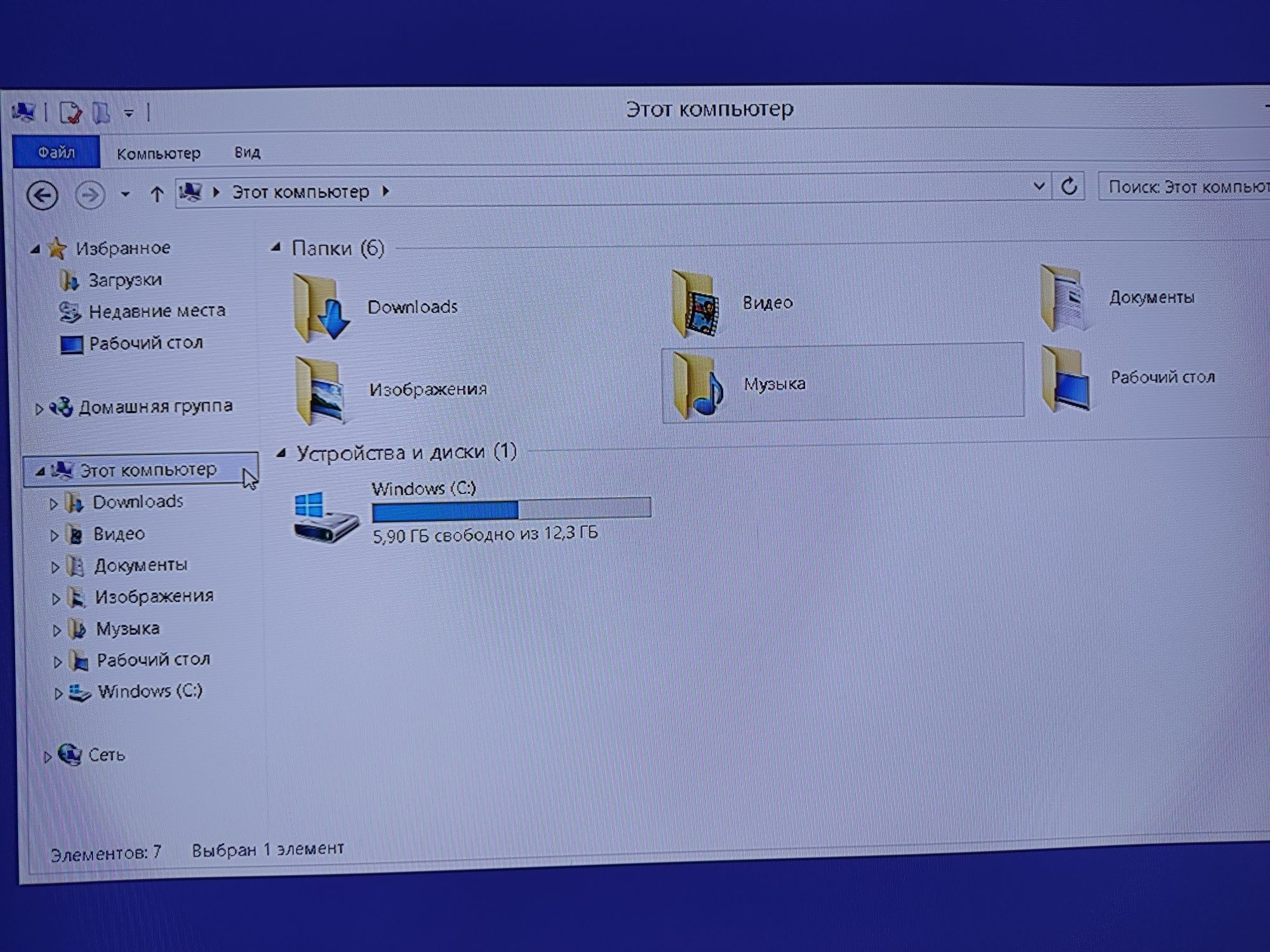Expand Изображения in the navigation tree
This screenshot has width=1270, height=952.
coord(56,598)
